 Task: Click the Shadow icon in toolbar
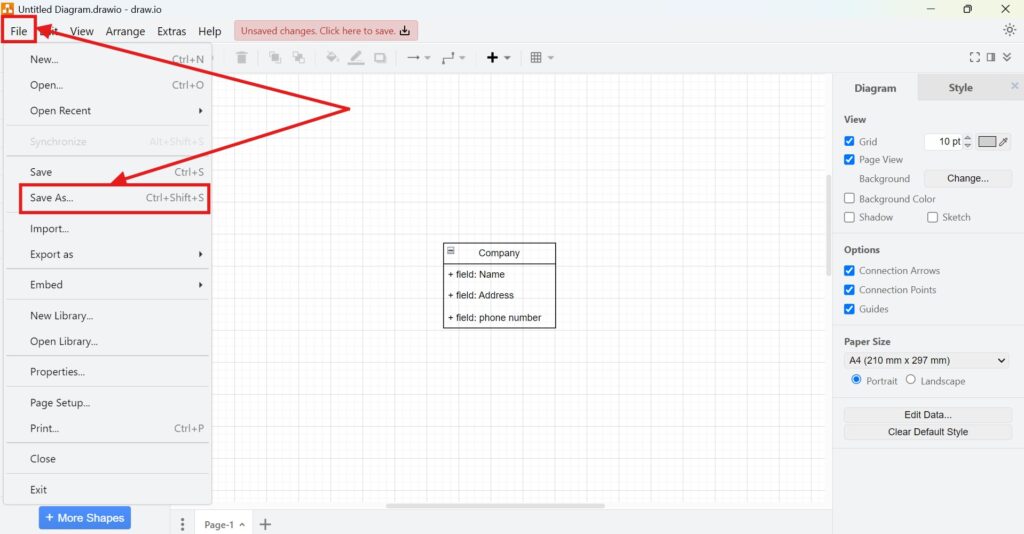tap(380, 58)
